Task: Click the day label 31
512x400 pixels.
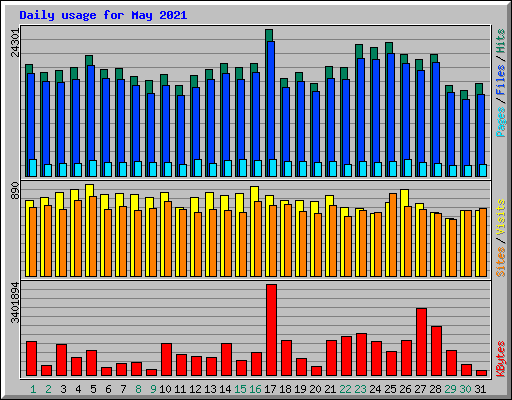Action: coord(480,389)
